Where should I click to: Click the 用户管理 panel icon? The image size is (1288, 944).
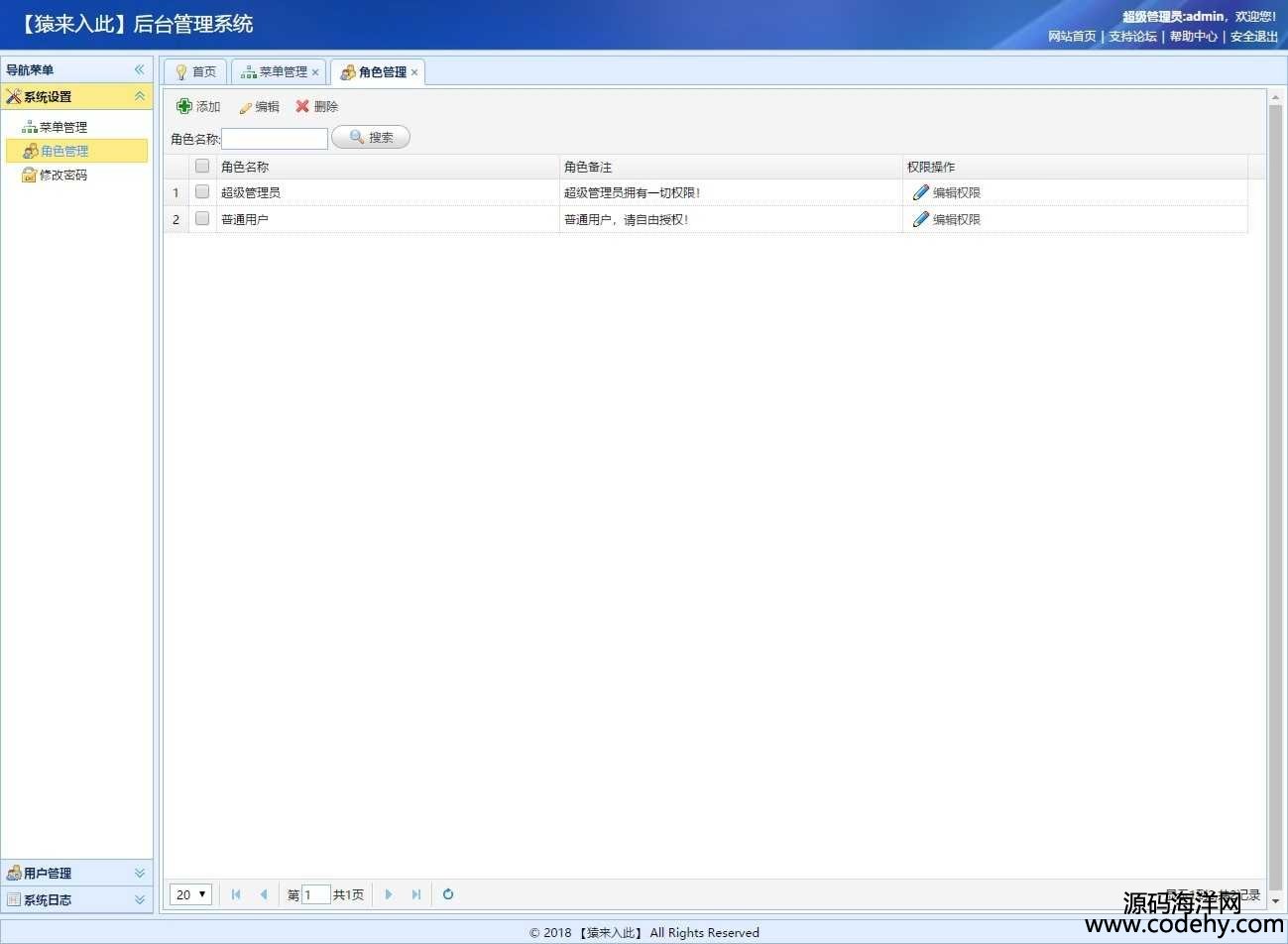(x=14, y=873)
